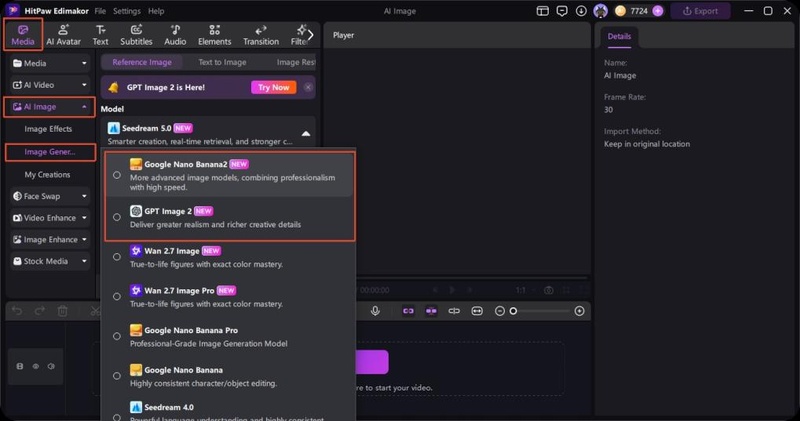Image resolution: width=800 pixels, height=421 pixels.
Task: Switch to Text to Image tab
Action: click(222, 62)
